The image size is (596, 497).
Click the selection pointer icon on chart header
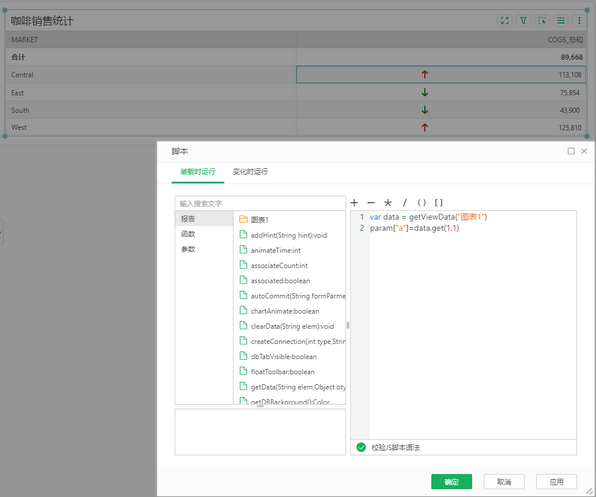tap(542, 21)
